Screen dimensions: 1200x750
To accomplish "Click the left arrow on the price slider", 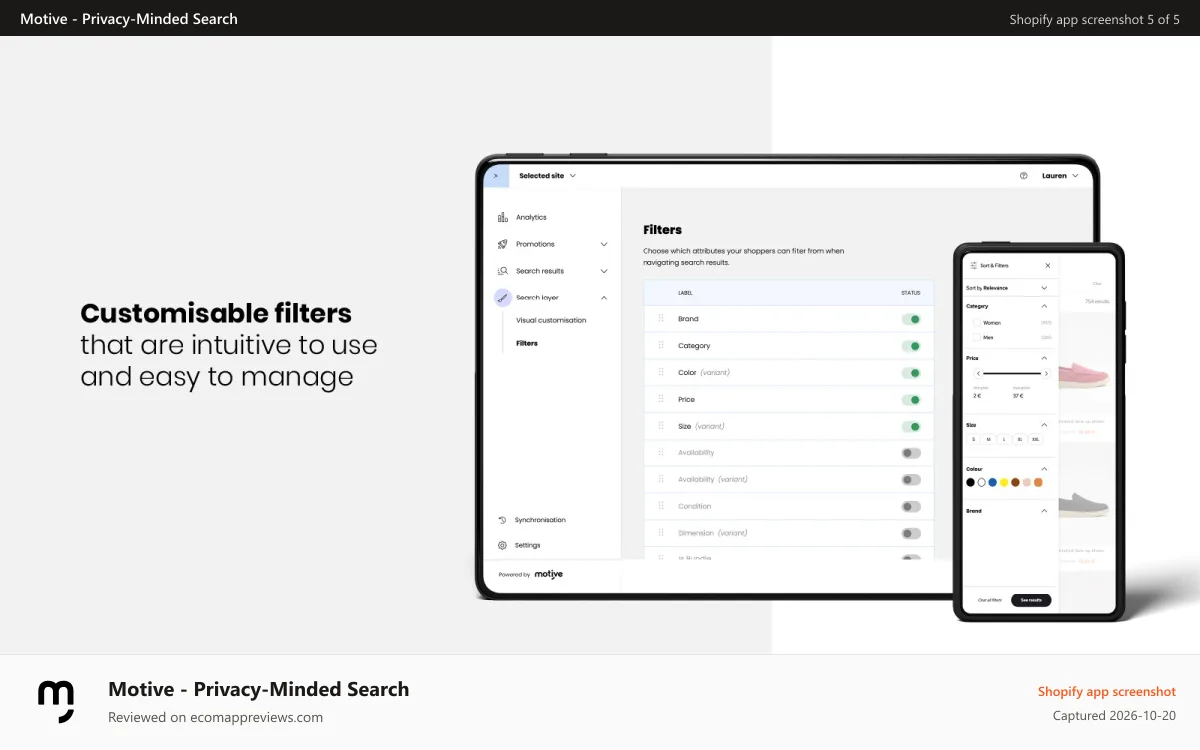I will [979, 373].
